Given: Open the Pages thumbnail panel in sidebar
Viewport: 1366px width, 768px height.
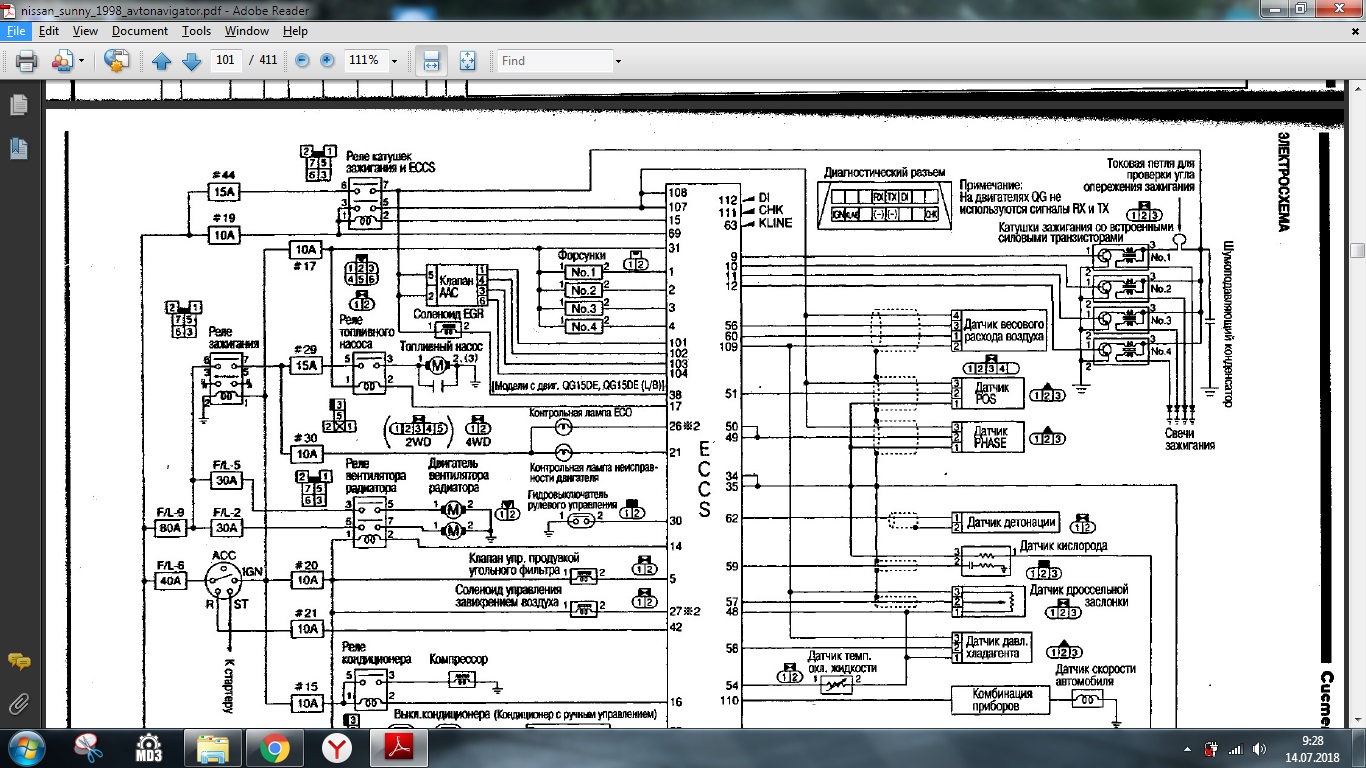Looking at the screenshot, I should coord(18,104).
